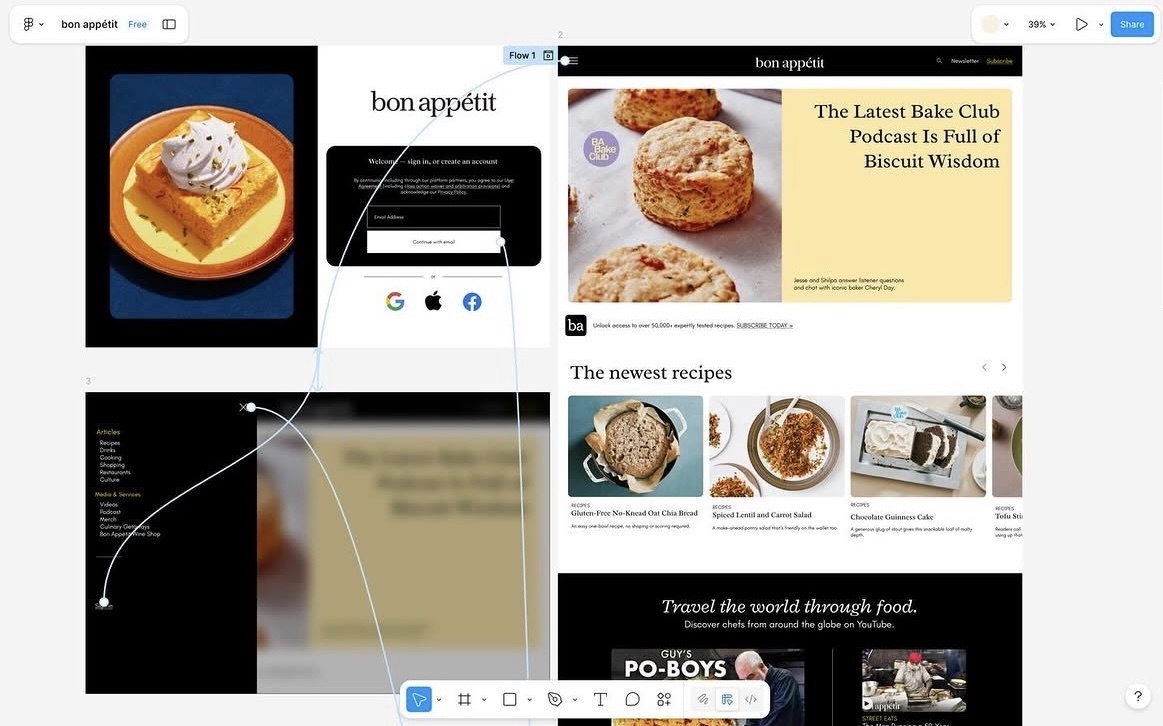1163x726 pixels.
Task: Select the Frame tool
Action: (465, 699)
